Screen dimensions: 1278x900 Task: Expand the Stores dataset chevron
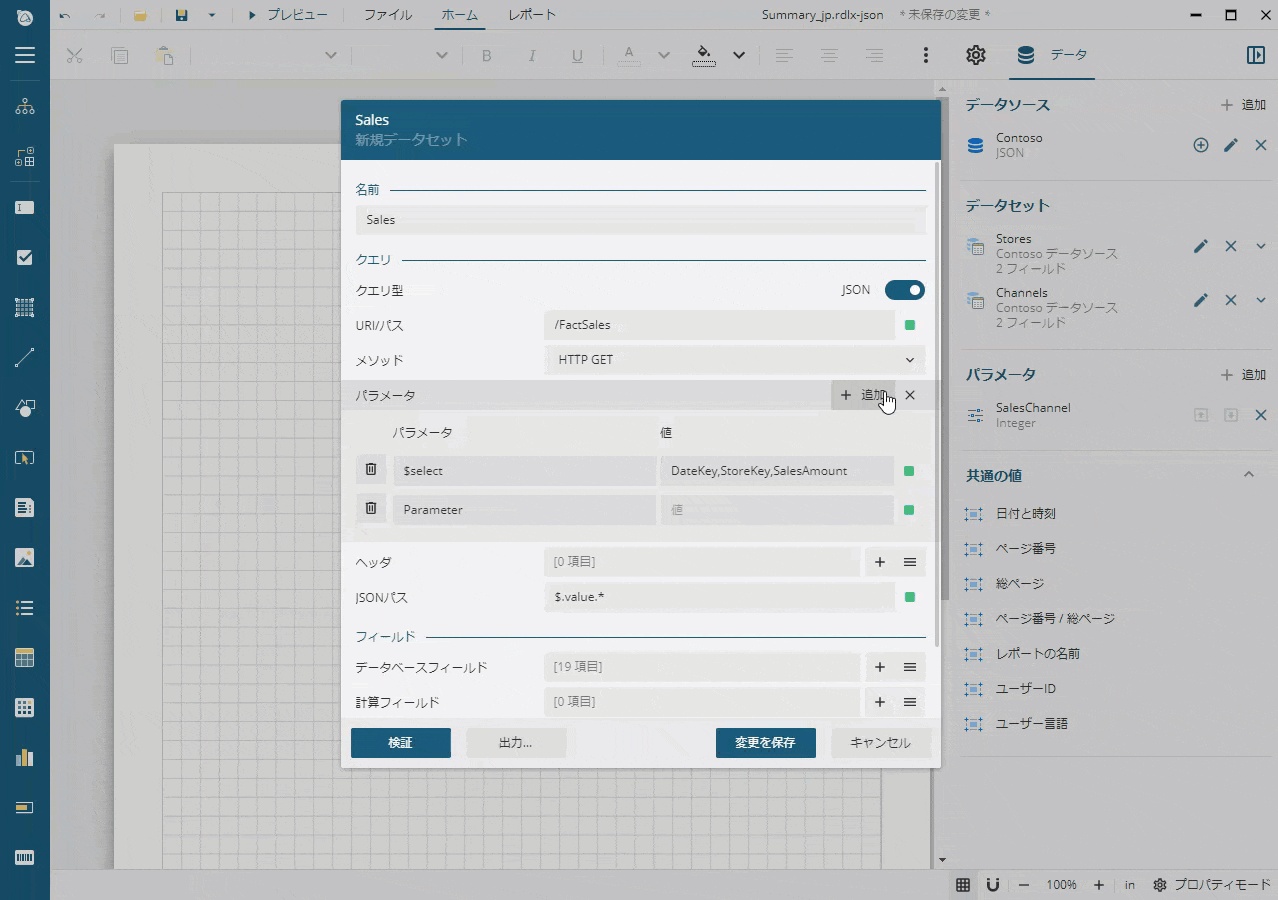pyautogui.click(x=1260, y=245)
